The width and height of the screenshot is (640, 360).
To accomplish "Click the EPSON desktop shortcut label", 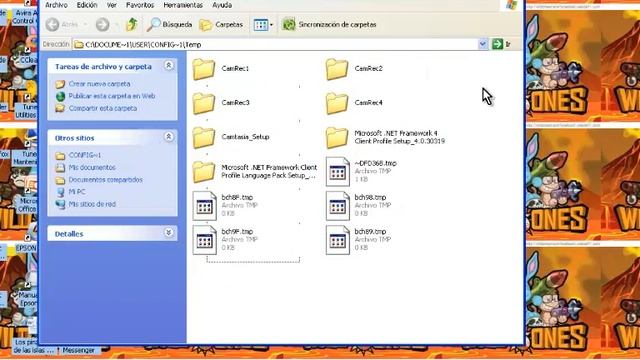I will pos(26,248).
